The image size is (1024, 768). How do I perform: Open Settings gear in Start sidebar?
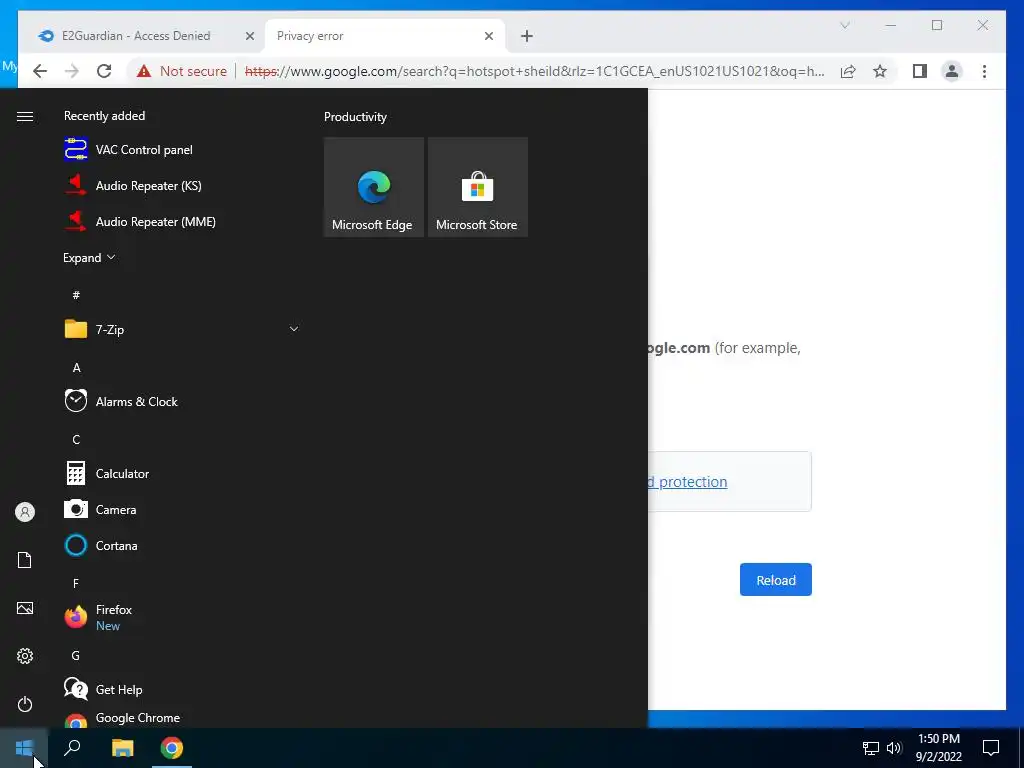[x=25, y=656]
